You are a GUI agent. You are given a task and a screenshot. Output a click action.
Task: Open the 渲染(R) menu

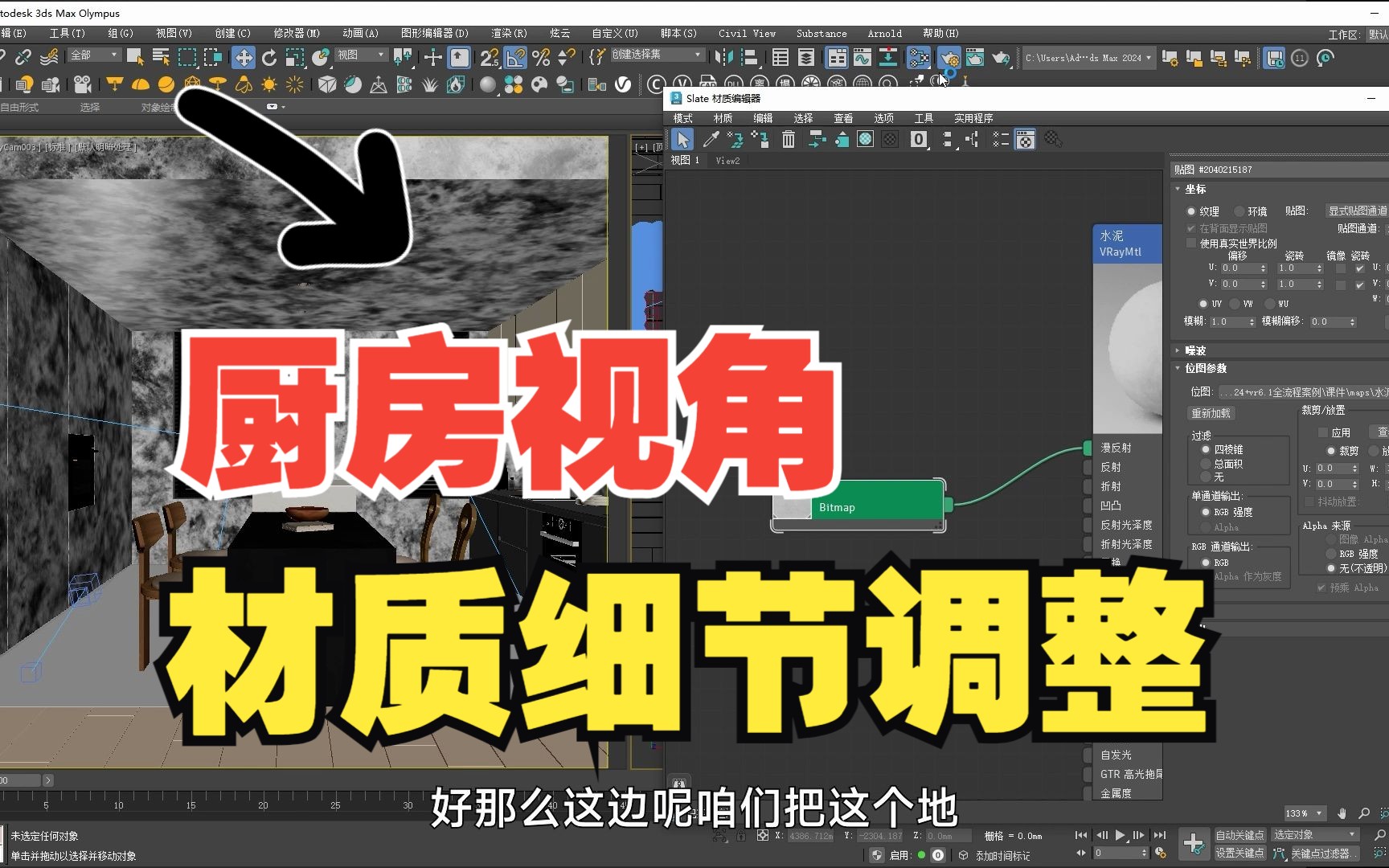pyautogui.click(x=509, y=33)
